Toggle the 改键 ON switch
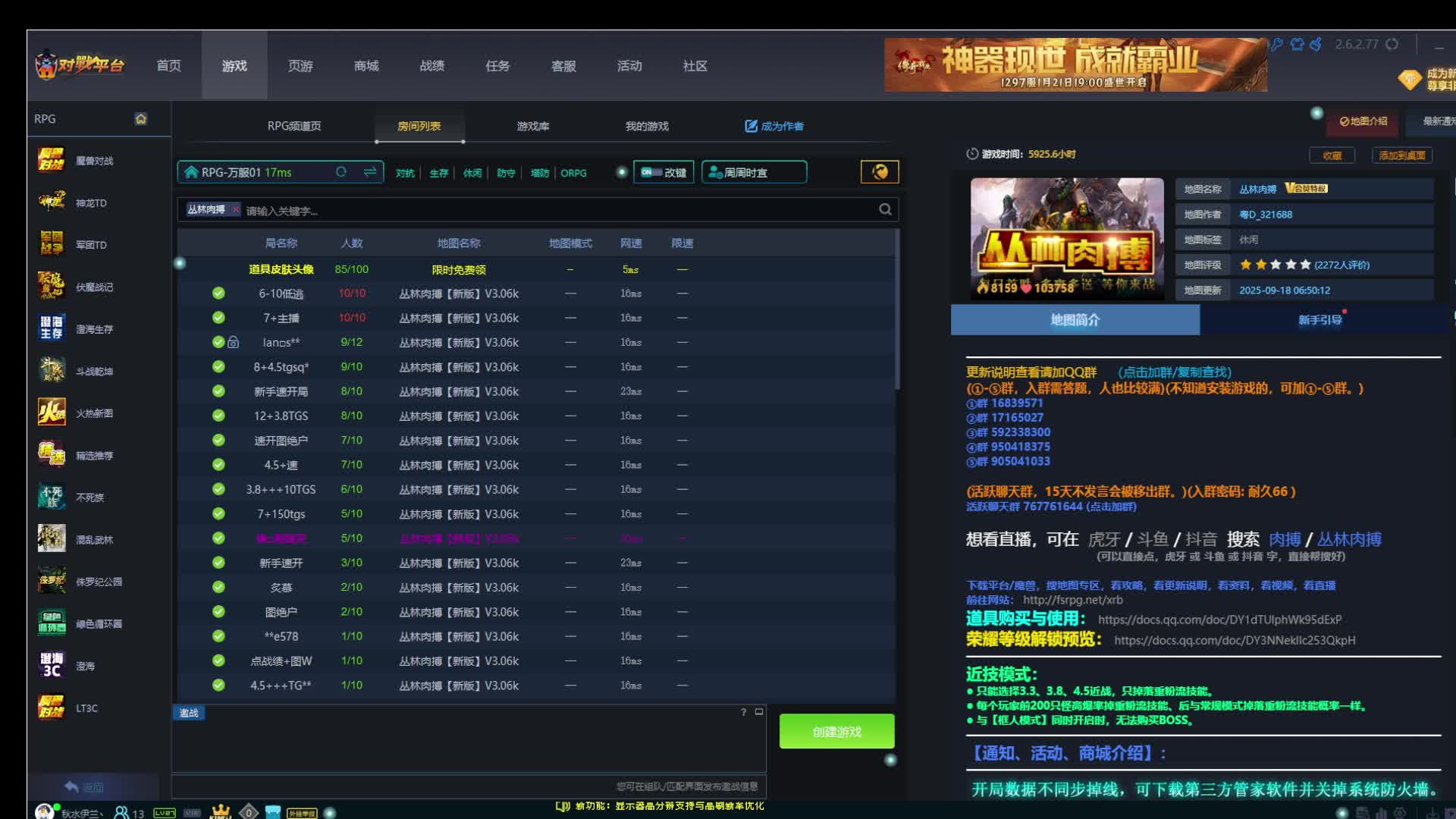Viewport: 1456px width, 819px height. click(x=651, y=172)
